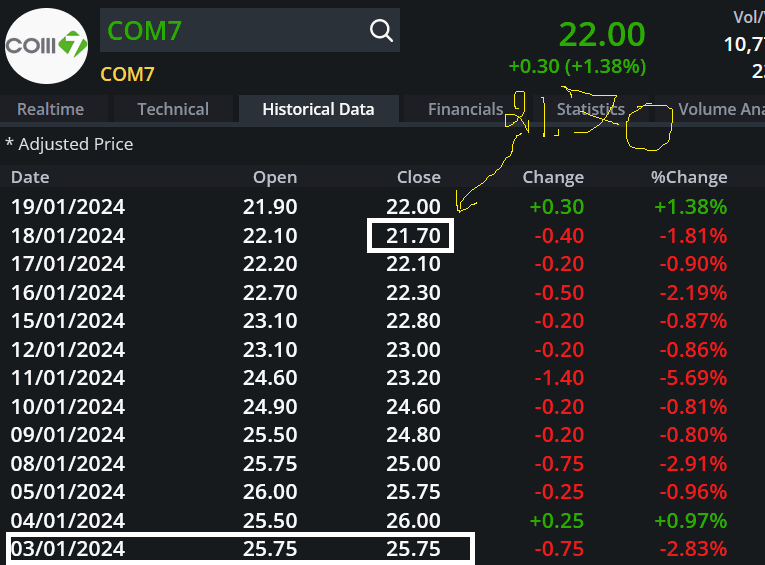This screenshot has width=765, height=565.
Task: Open the Financials tab
Action: [x=465, y=109]
